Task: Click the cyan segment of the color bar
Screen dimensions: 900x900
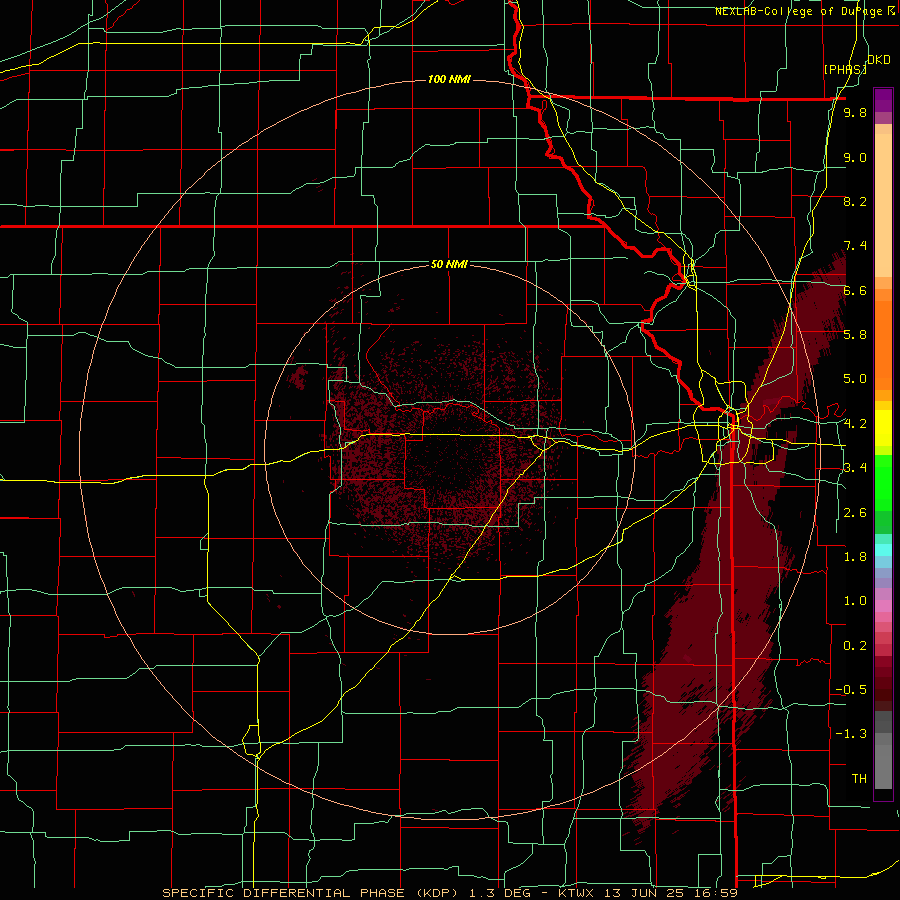Action: pyautogui.click(x=883, y=549)
